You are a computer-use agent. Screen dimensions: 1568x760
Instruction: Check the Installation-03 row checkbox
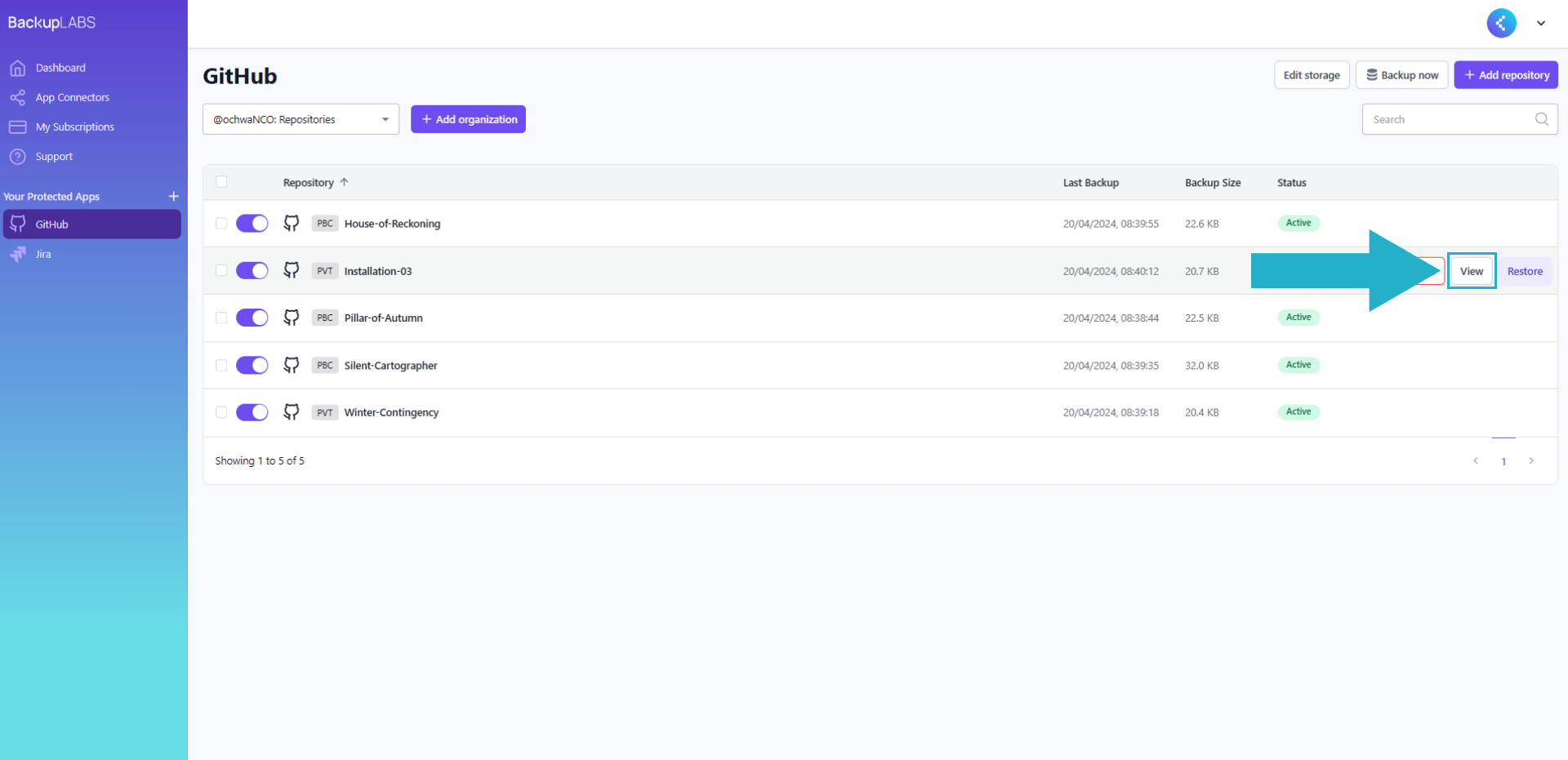point(221,271)
